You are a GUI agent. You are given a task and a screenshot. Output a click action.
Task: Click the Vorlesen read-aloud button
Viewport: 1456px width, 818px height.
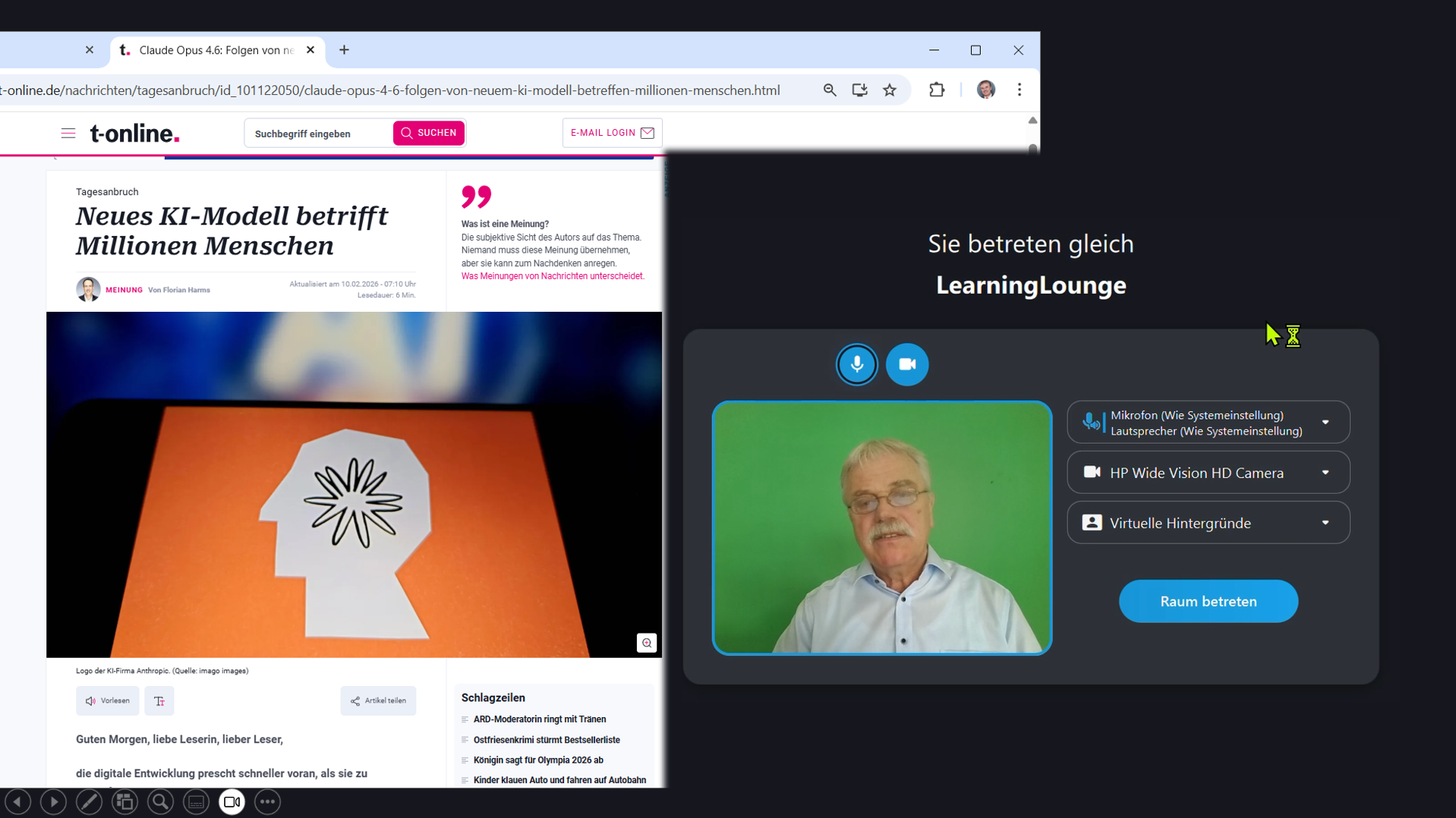[108, 701]
